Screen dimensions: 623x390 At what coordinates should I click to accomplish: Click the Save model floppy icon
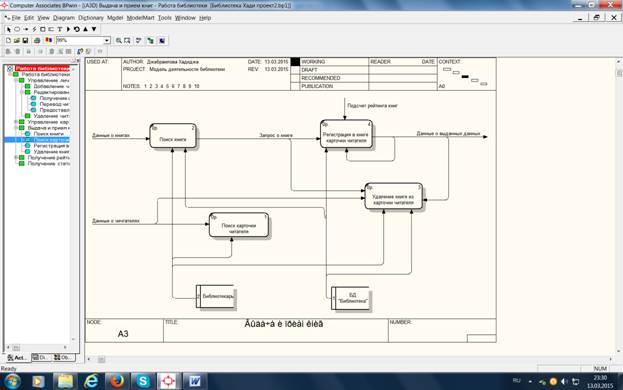25,41
